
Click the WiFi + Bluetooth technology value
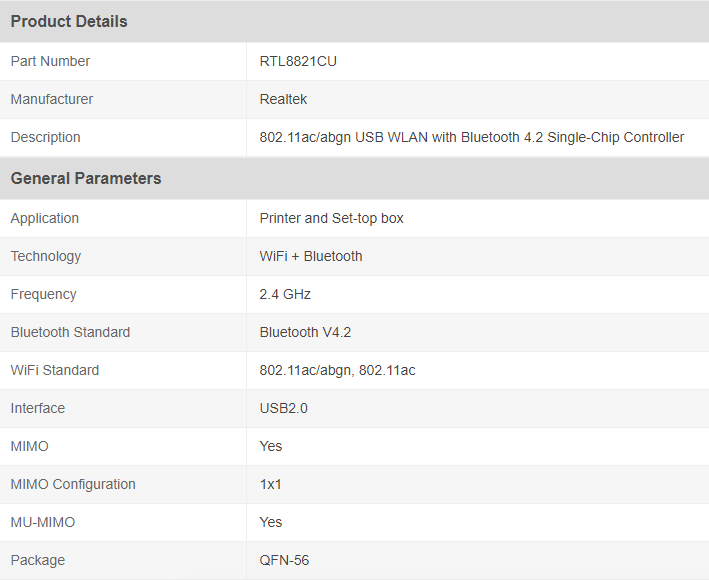tap(311, 256)
